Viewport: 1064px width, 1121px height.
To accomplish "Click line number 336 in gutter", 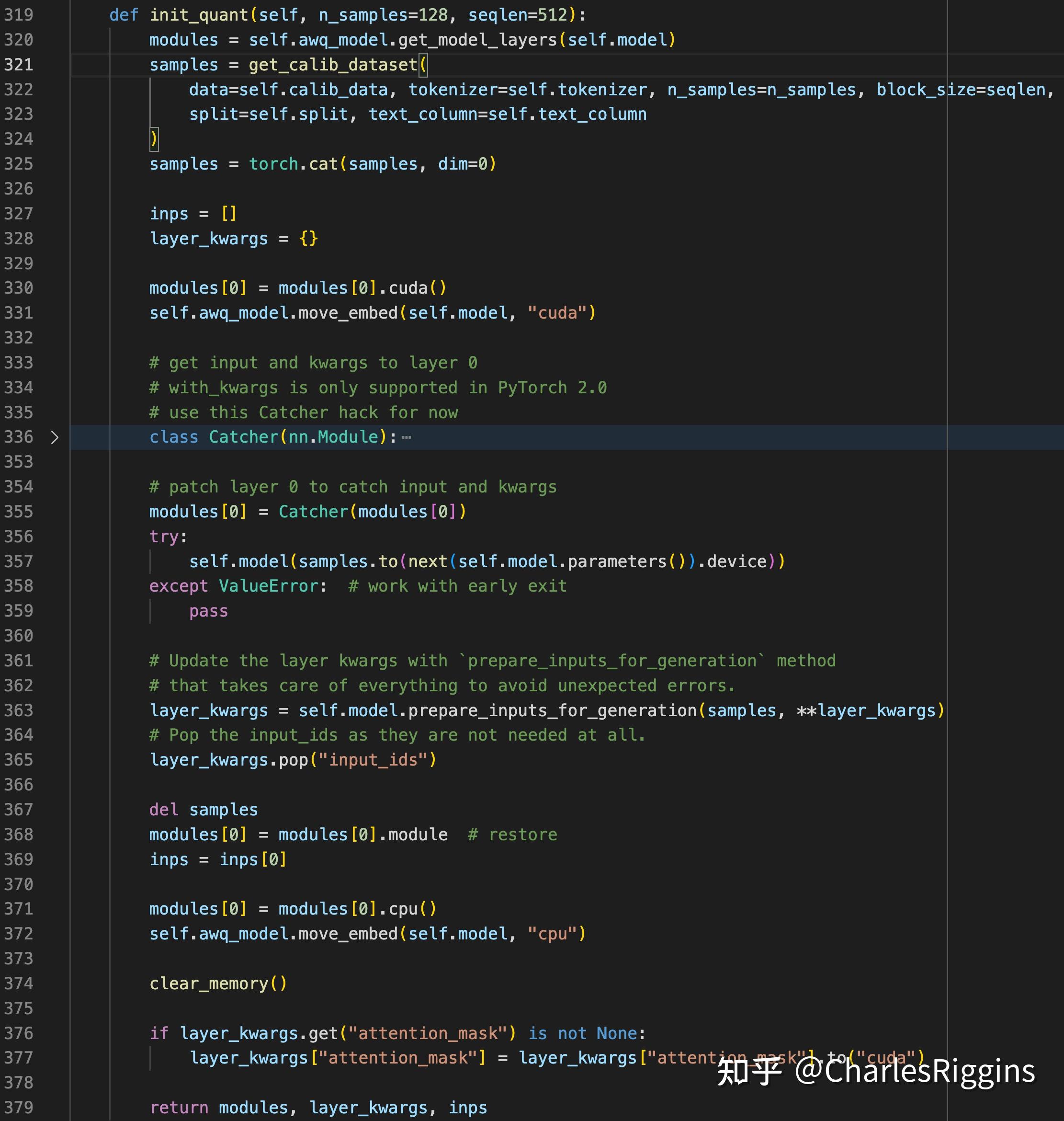I will click(18, 437).
